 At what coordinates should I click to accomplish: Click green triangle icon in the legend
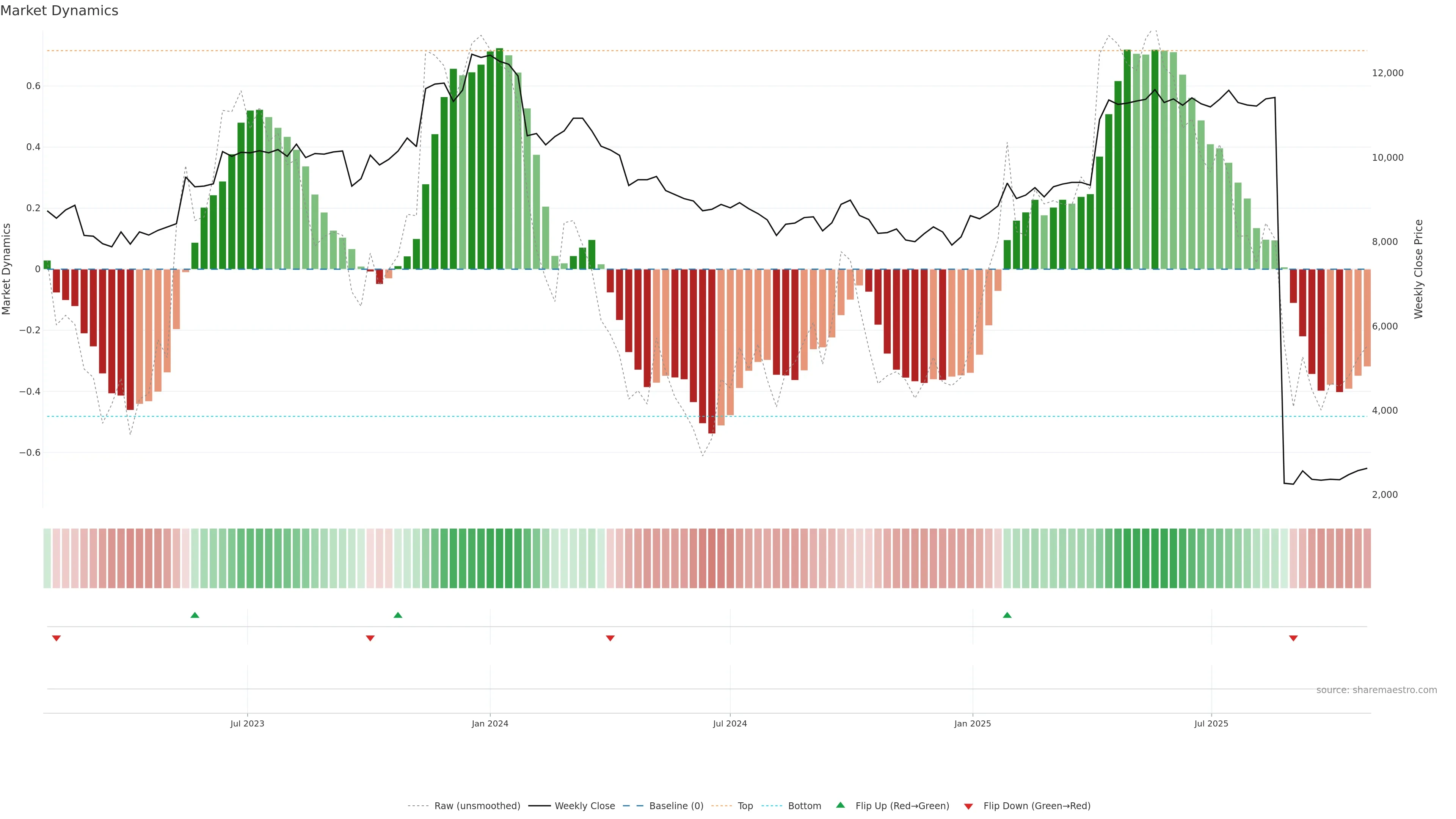click(841, 805)
